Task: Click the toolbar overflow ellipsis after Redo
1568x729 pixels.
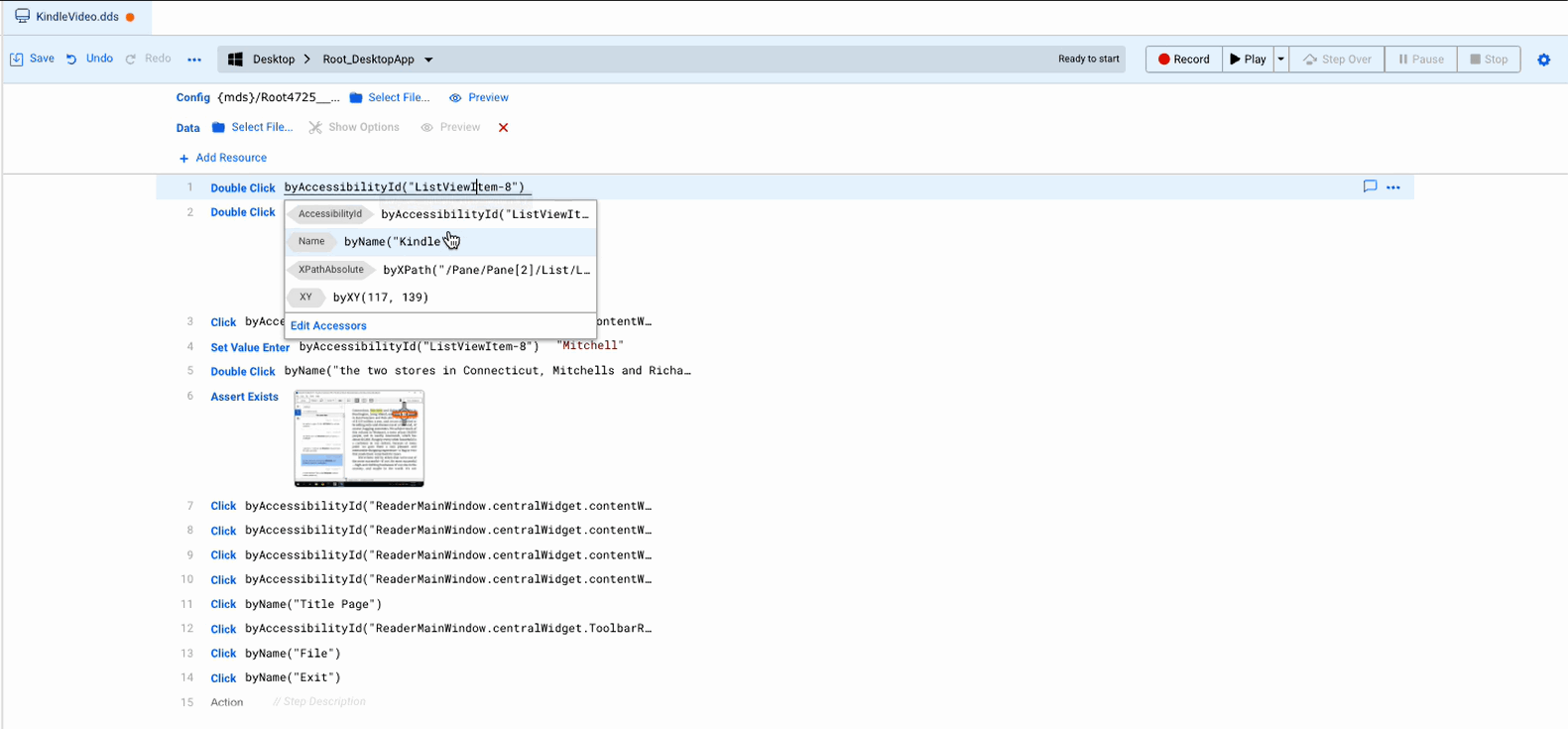Action: 194,60
